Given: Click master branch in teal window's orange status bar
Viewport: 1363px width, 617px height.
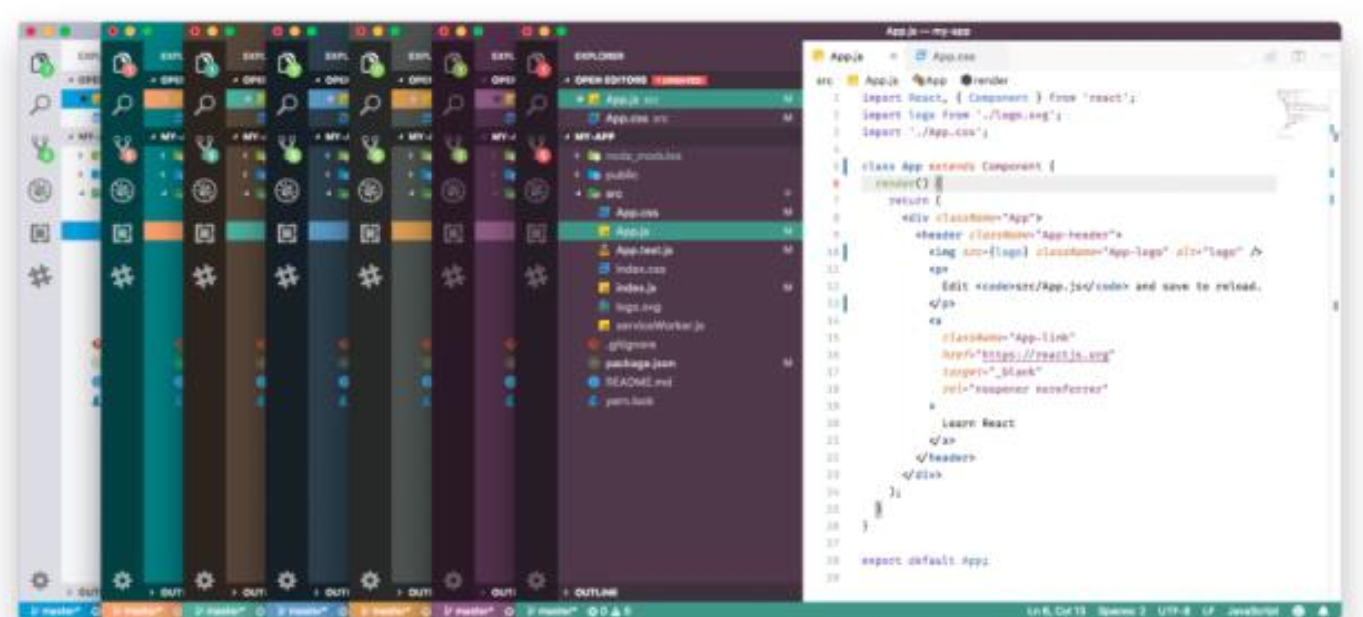Looking at the screenshot, I should pos(138,610).
